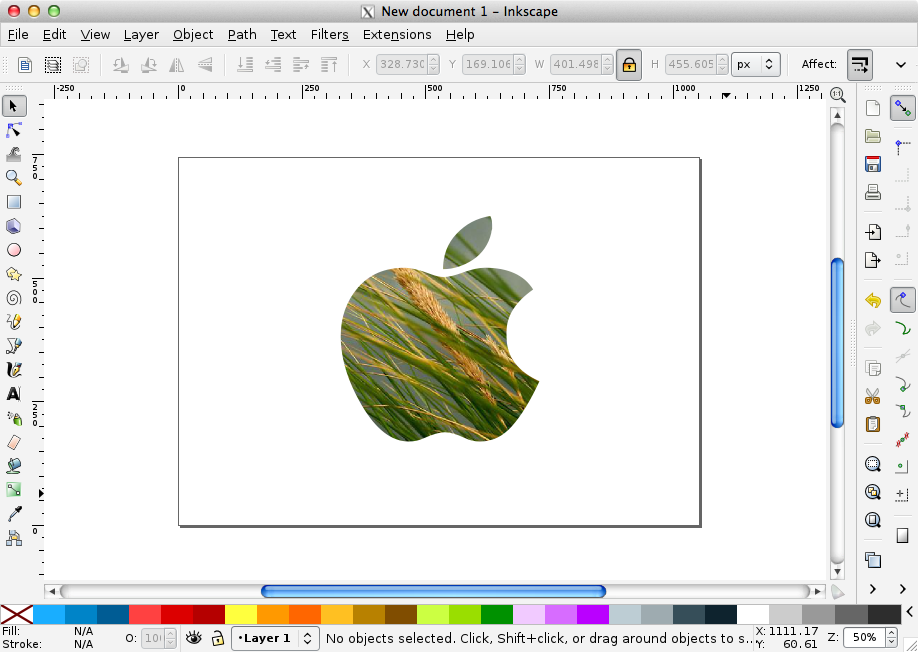Pick the Text tool

click(13, 394)
